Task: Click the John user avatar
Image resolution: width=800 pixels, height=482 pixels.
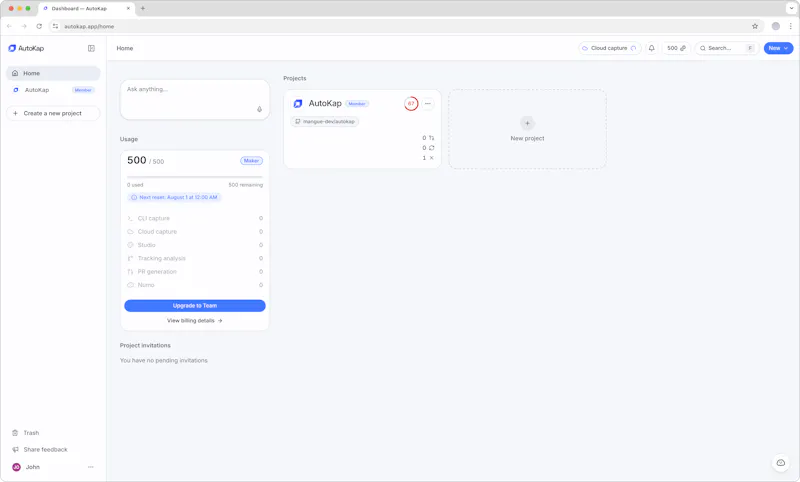Action: (16, 467)
